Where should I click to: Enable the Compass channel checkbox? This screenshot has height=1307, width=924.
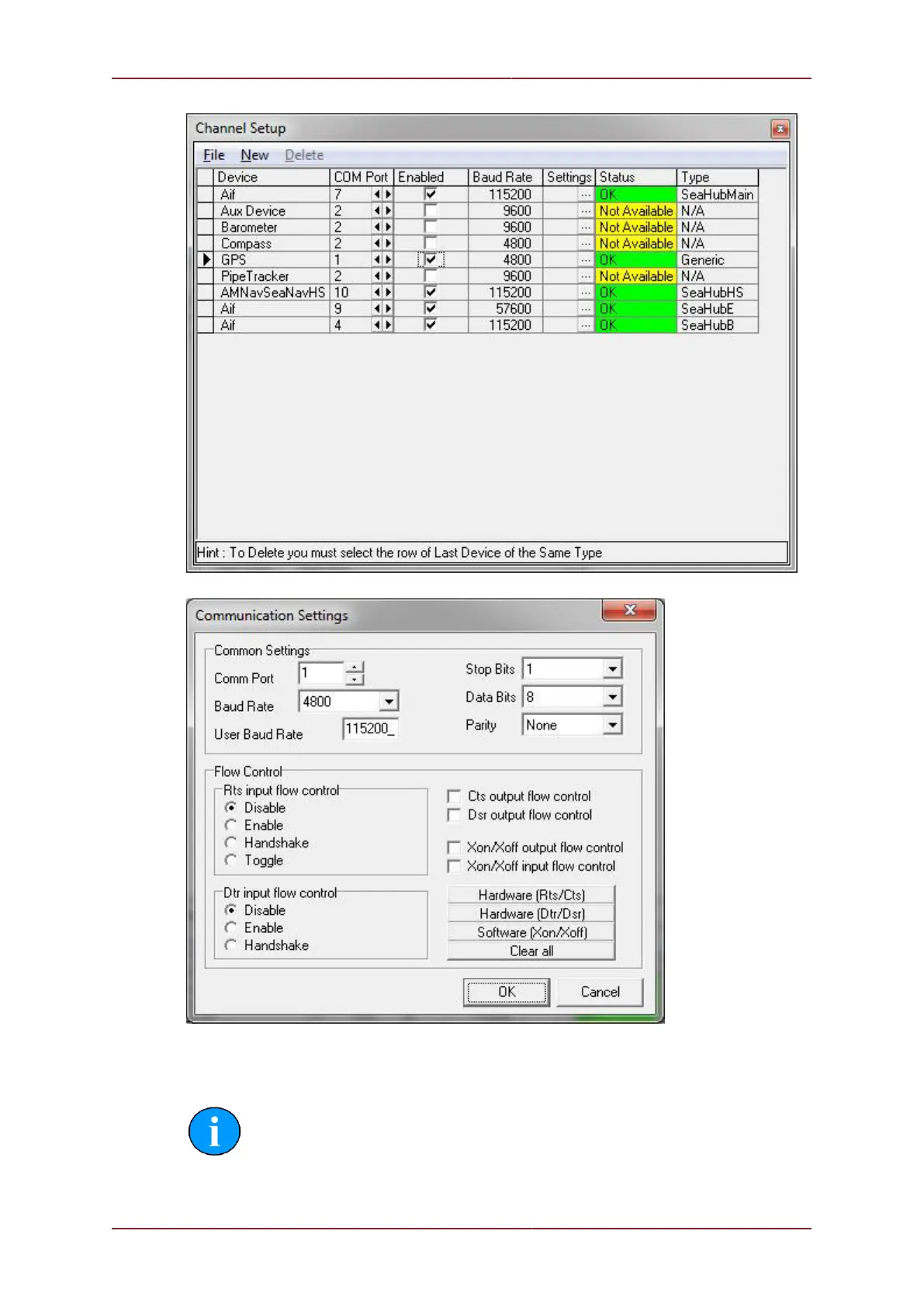pos(431,243)
